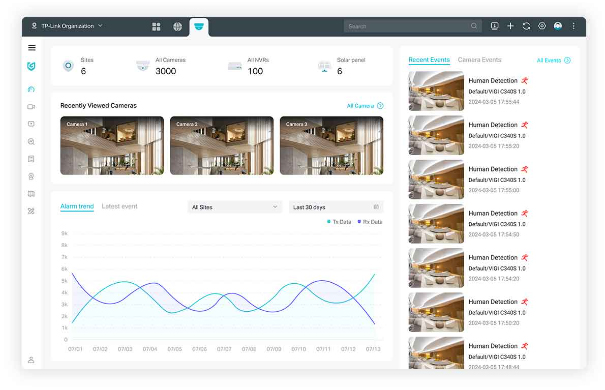The width and height of the screenshot is (605, 390).
Task: Open the Camera 2 thumbnail
Action: coord(222,145)
